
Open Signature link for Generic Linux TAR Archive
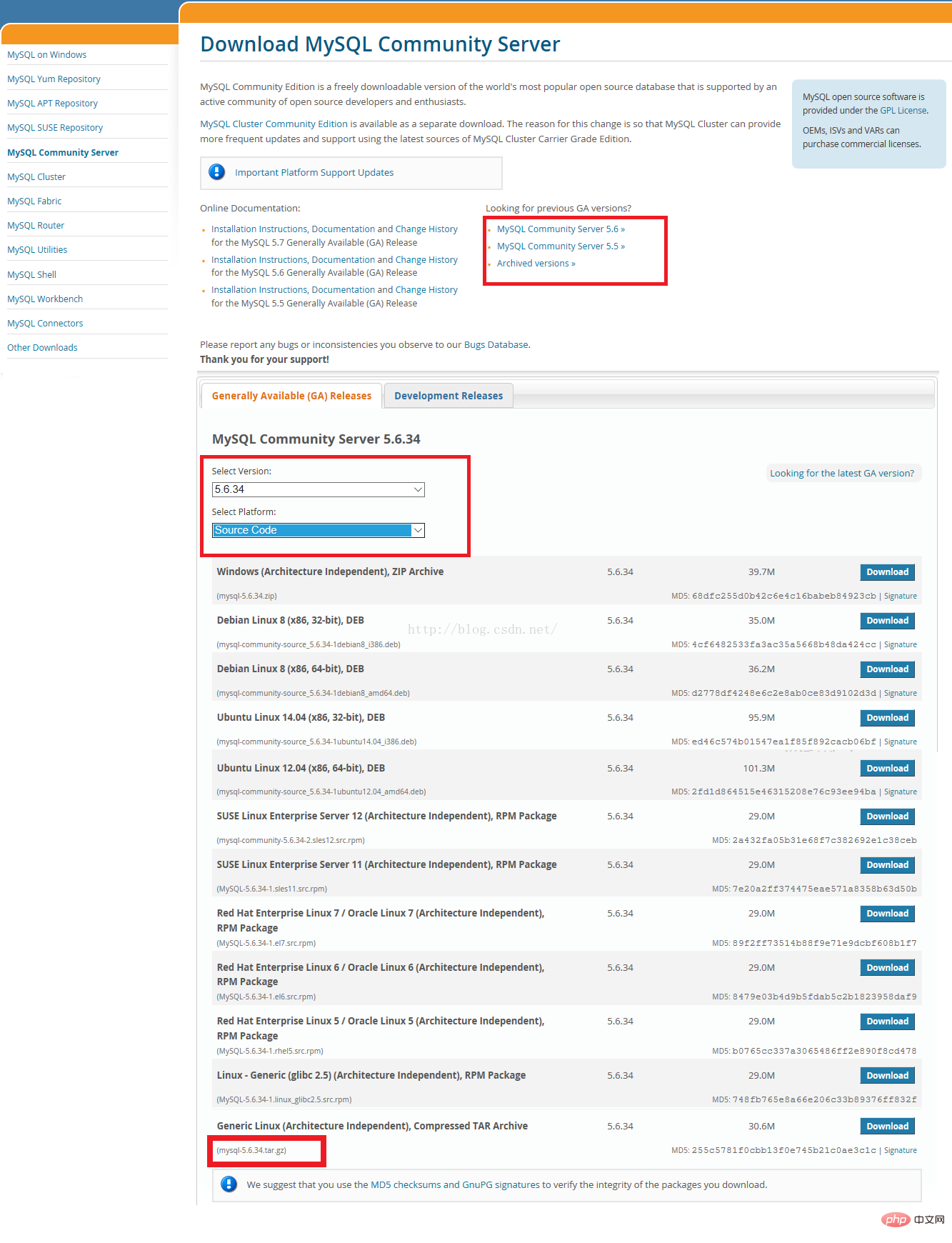coord(900,1150)
